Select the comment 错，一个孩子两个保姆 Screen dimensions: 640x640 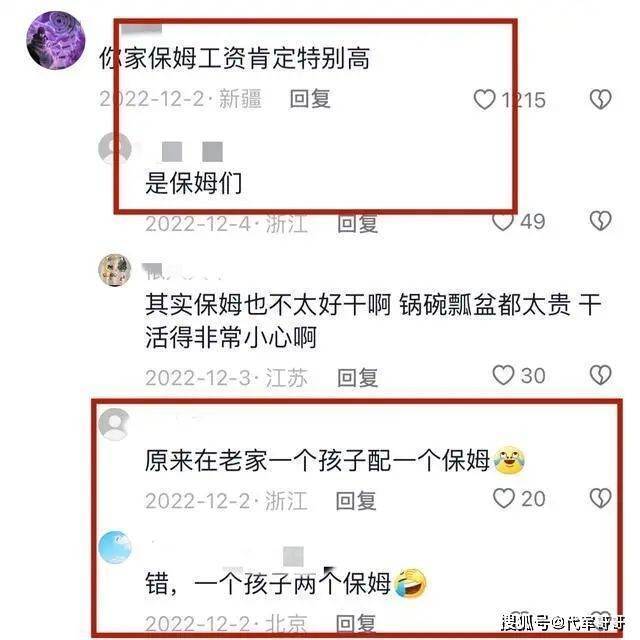(x=268, y=584)
